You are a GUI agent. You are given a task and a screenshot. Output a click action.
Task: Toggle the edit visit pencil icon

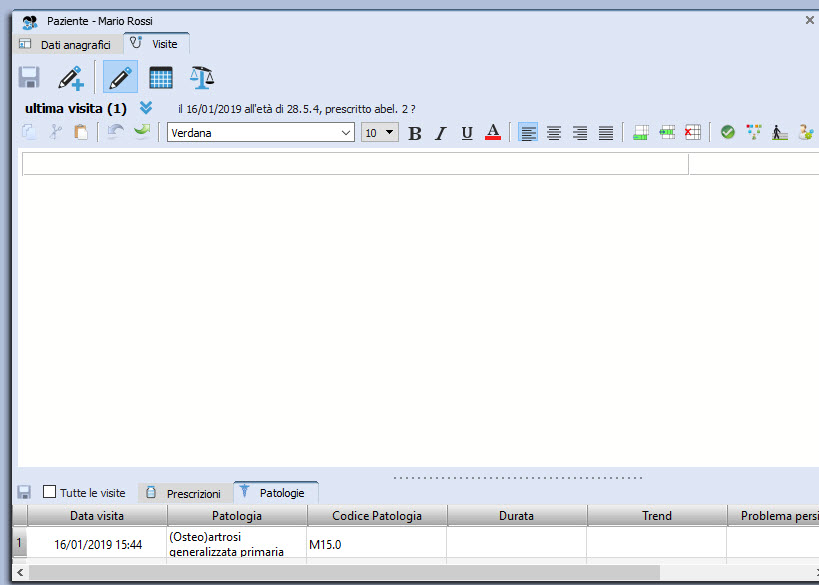point(120,77)
